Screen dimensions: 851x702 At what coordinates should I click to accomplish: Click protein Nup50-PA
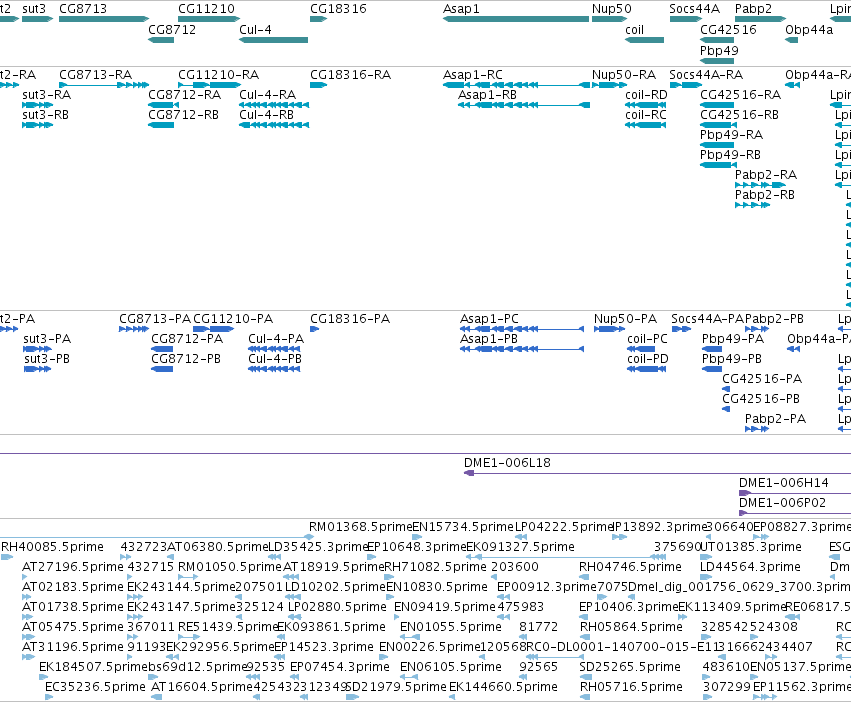(625, 319)
